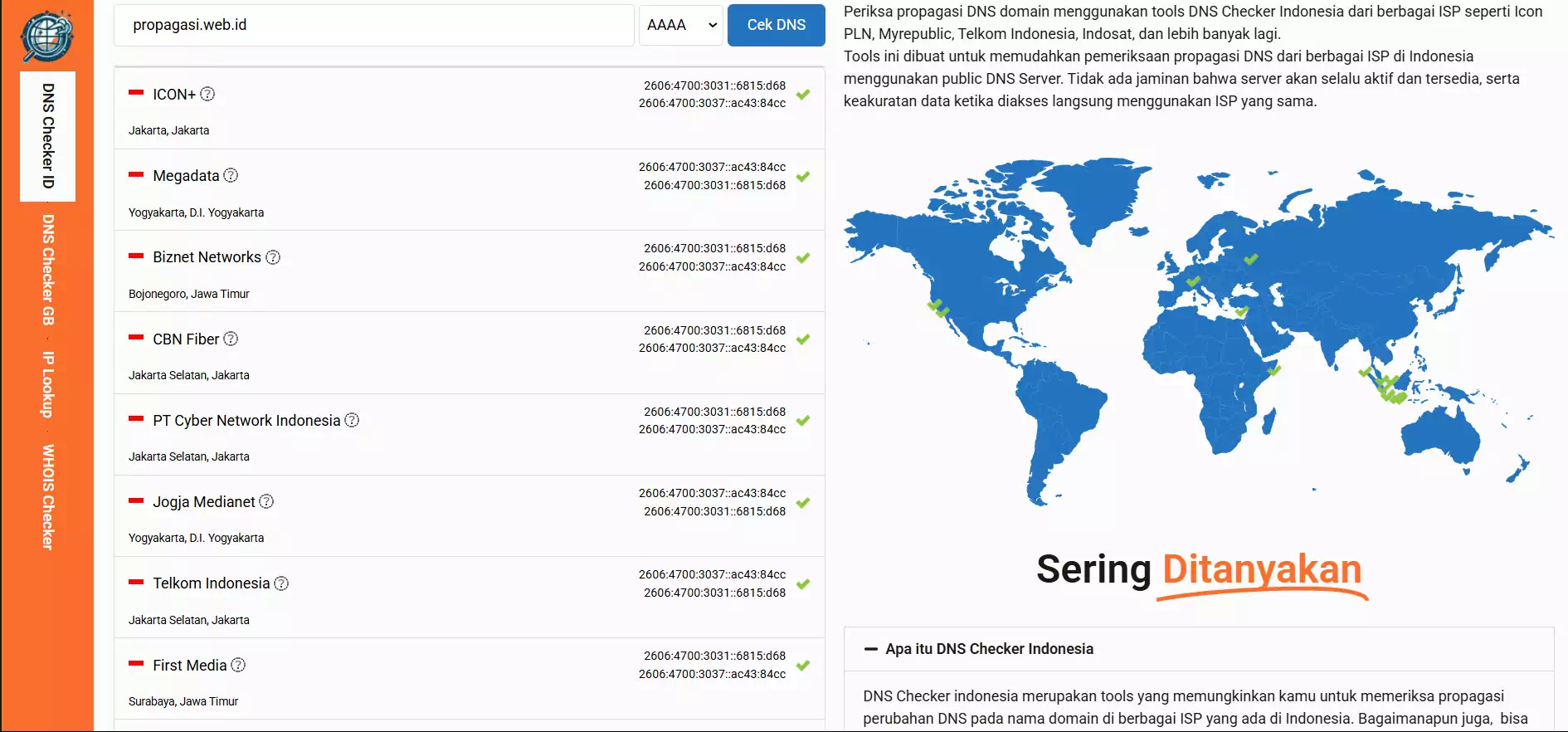Viewport: 1568px width, 732px height.
Task: Click the ISP name Jogja Medianet
Action: [204, 501]
